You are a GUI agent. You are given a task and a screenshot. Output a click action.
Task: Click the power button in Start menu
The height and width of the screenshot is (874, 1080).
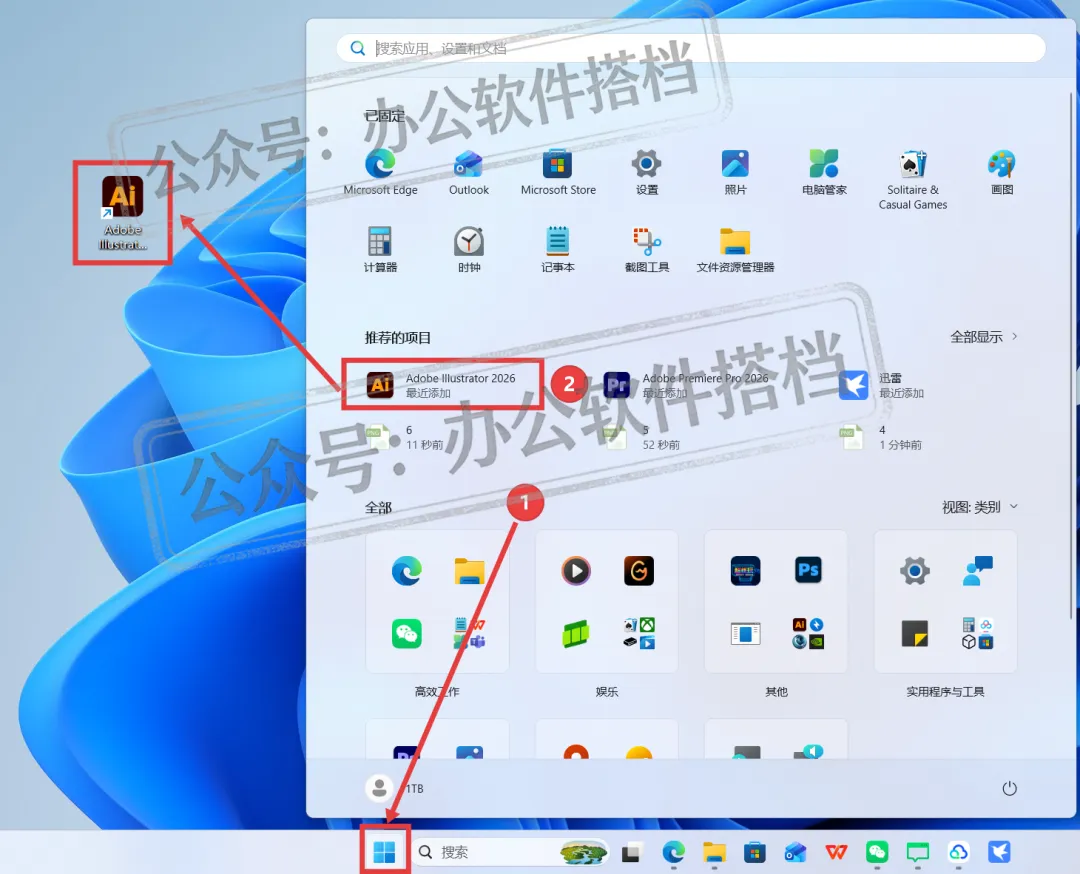tap(1009, 789)
